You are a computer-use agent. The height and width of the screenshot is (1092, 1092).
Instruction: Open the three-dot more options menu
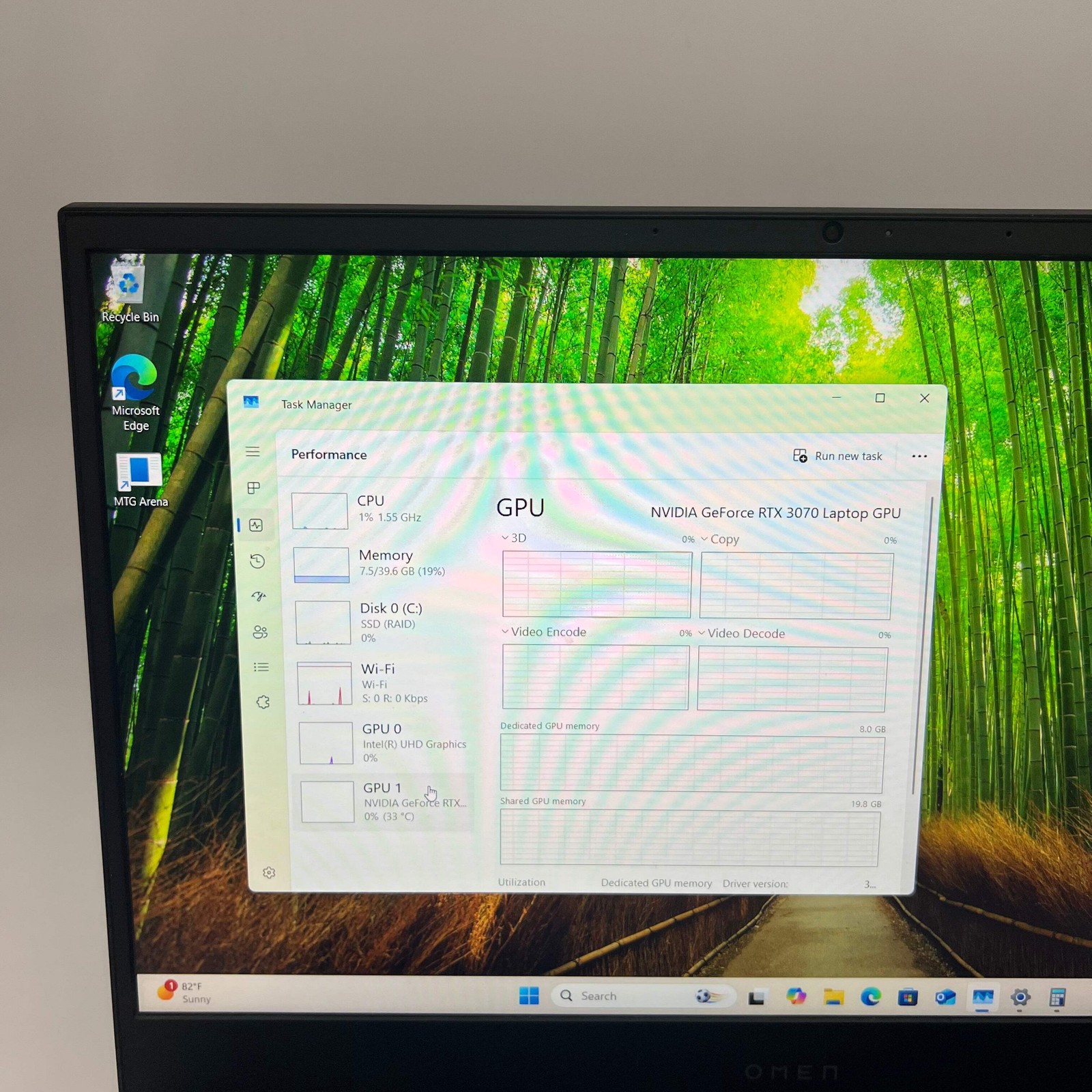click(x=919, y=456)
